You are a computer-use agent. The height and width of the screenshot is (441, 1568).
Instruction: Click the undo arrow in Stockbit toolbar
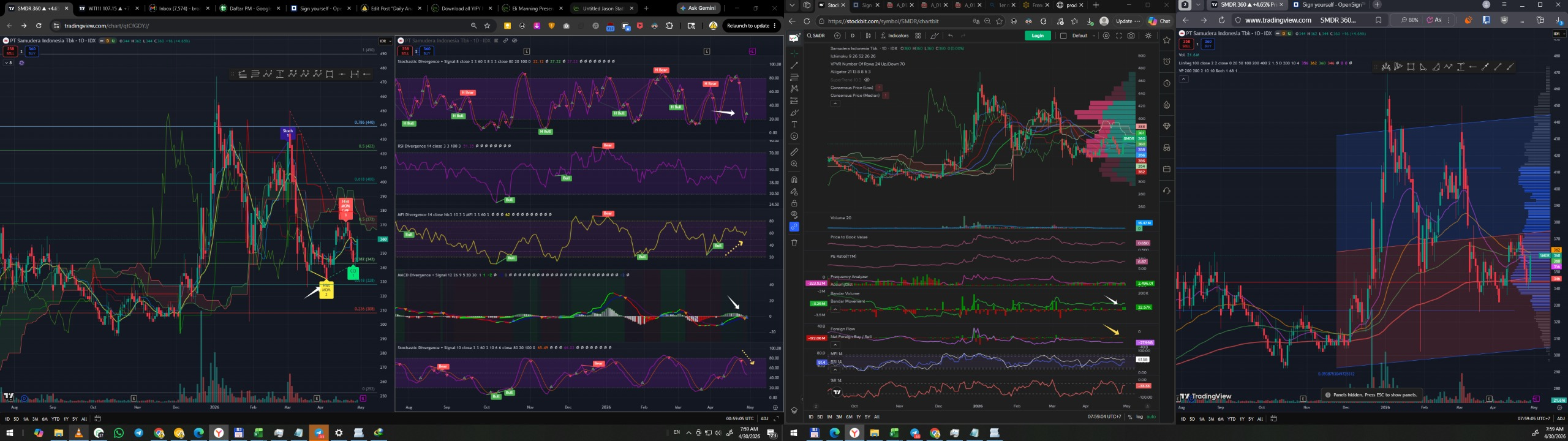click(950, 36)
